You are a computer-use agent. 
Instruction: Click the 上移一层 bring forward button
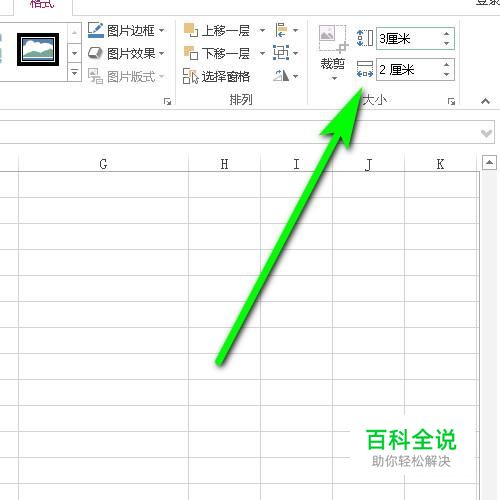(217, 30)
